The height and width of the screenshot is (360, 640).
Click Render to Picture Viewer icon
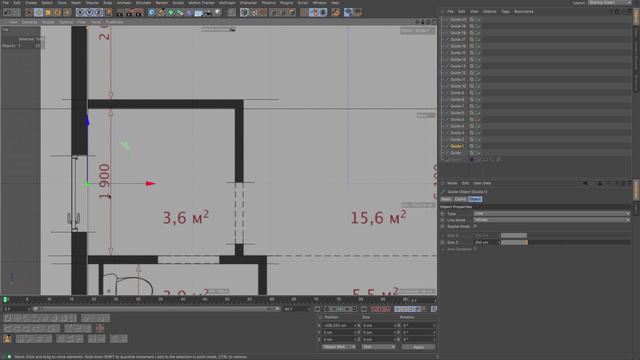pyautogui.click(x=130, y=13)
